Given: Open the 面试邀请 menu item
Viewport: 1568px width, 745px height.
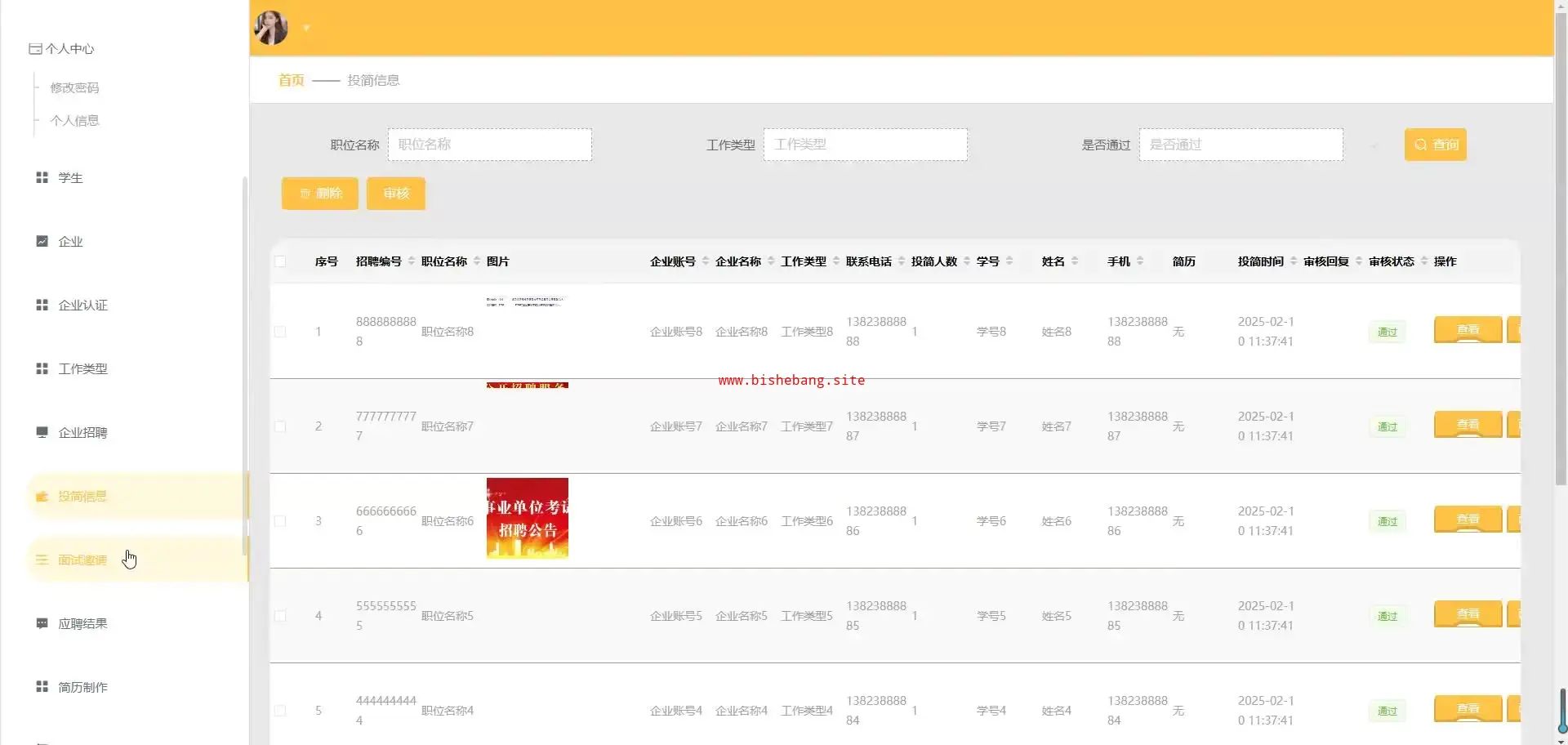Looking at the screenshot, I should [x=82, y=560].
